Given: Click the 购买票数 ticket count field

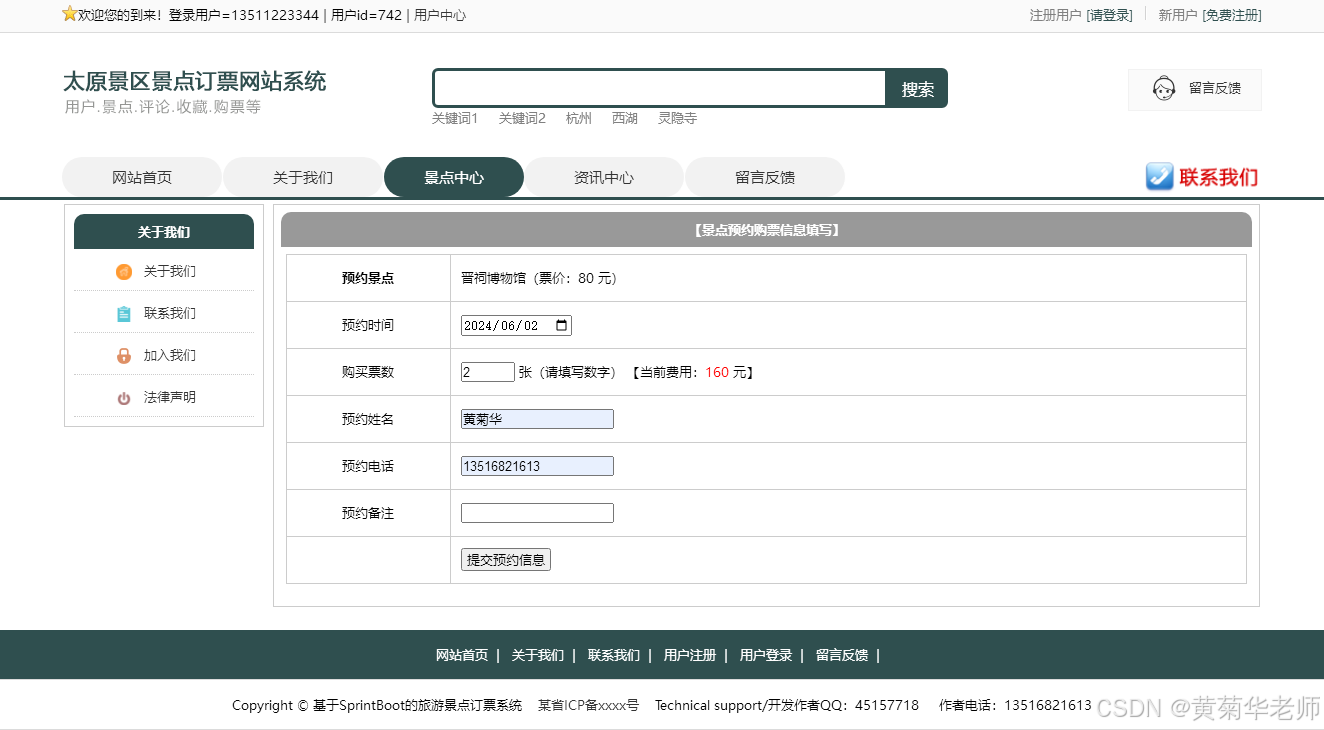Looking at the screenshot, I should click(x=488, y=372).
